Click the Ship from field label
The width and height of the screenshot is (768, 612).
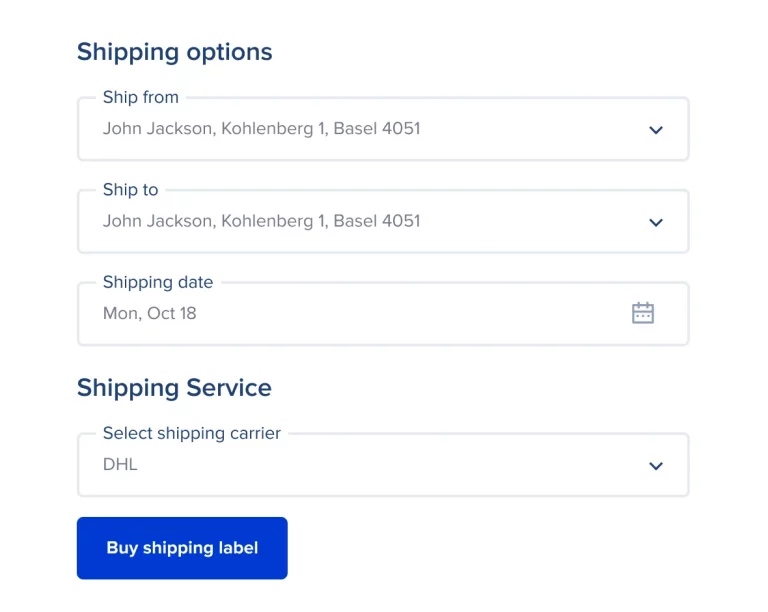tap(141, 97)
